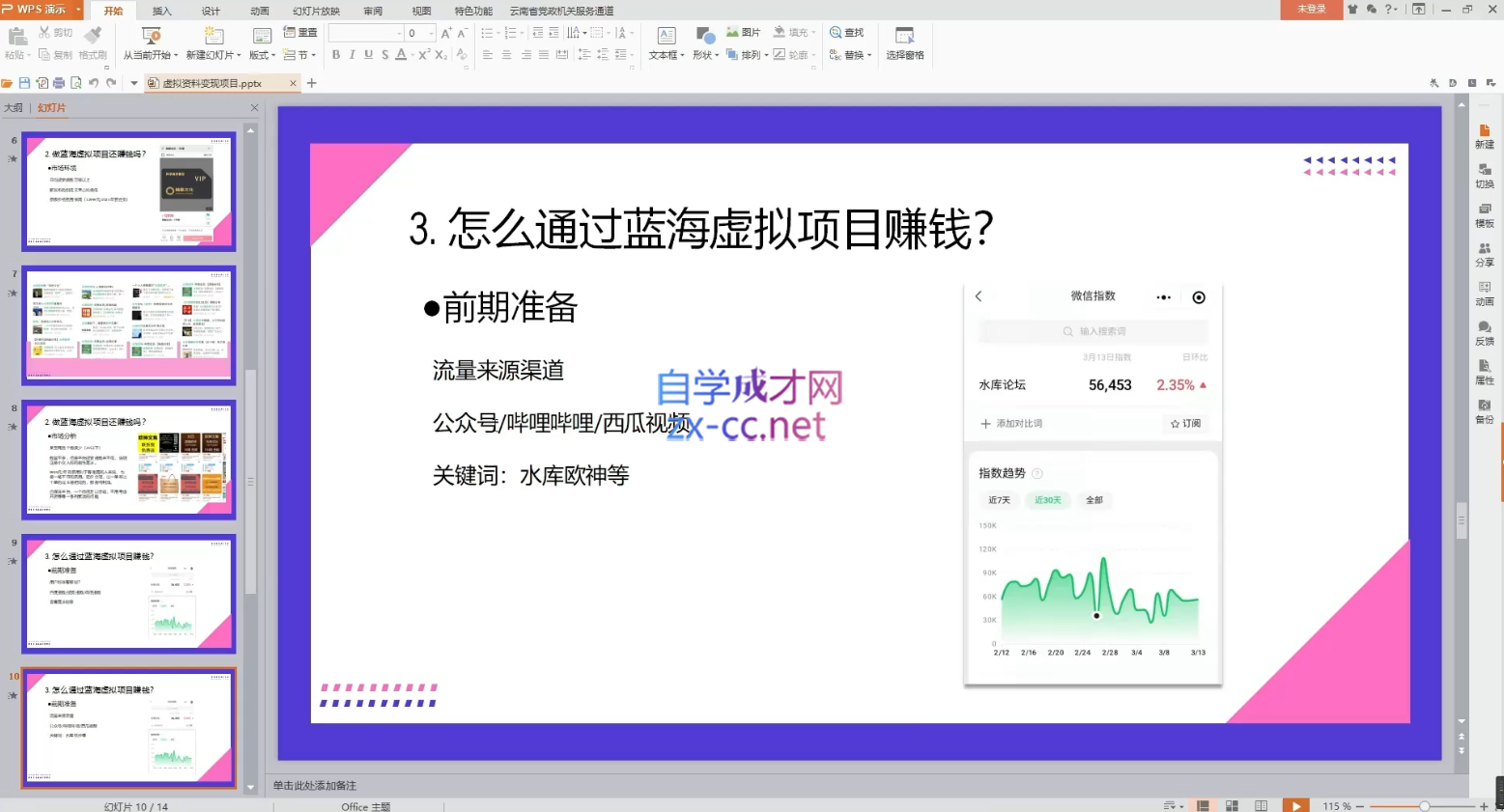The width and height of the screenshot is (1504, 812).
Task: Toggle italic formatting
Action: (x=353, y=55)
